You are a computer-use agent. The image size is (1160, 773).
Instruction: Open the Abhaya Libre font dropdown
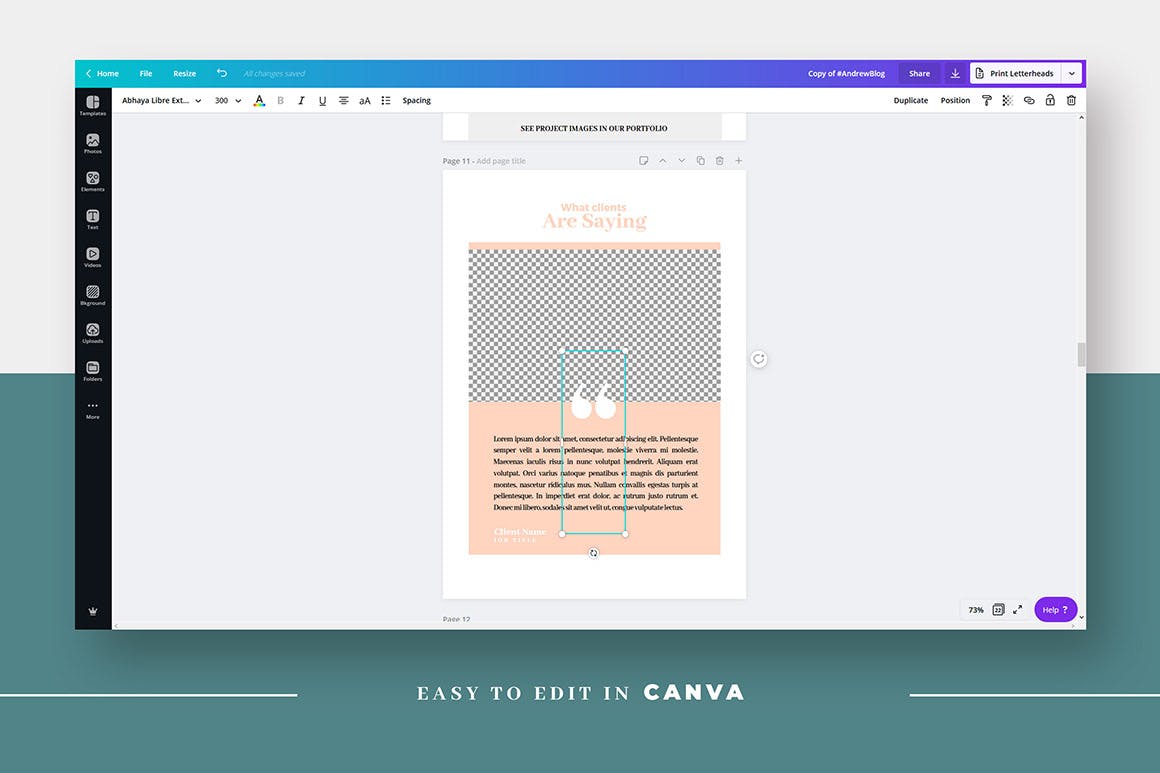[162, 100]
